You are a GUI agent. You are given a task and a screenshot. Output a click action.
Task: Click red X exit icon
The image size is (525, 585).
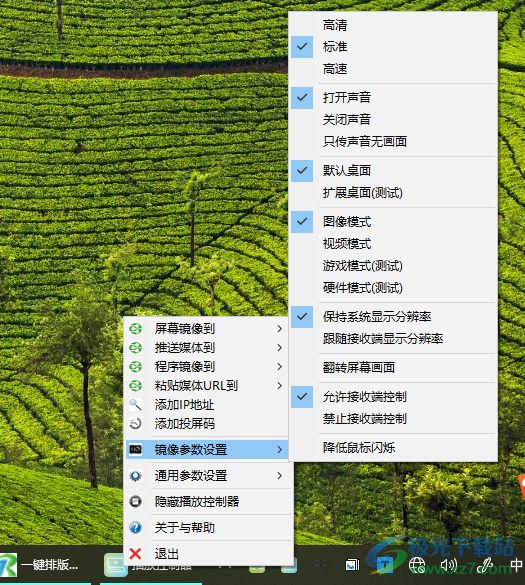135,554
